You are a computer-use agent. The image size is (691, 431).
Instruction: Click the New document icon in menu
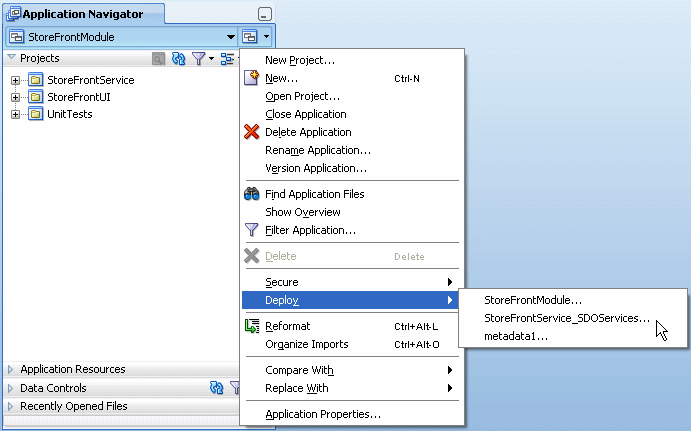coord(252,78)
